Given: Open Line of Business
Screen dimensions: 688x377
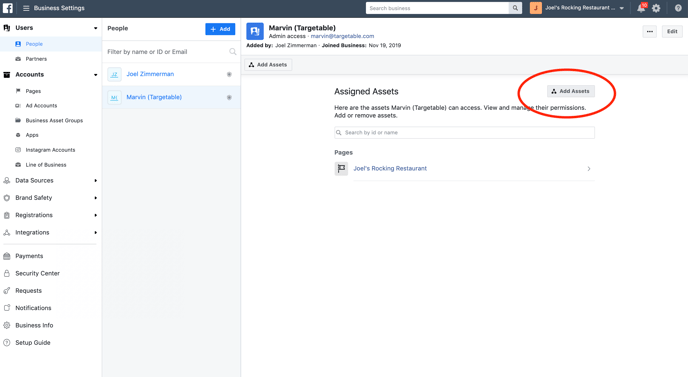Looking at the screenshot, I should point(46,165).
